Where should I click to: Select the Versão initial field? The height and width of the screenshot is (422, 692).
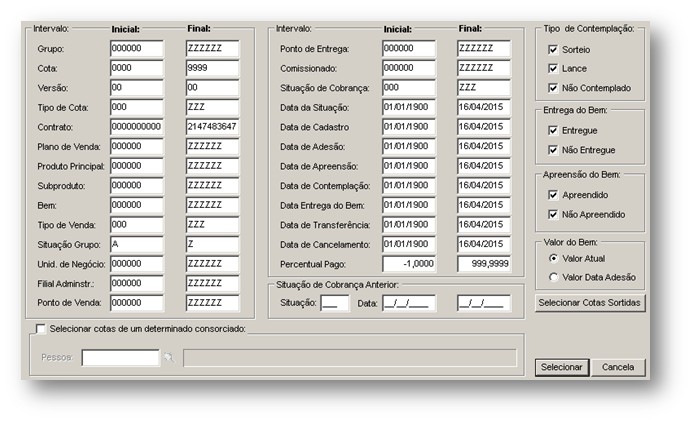point(137,88)
